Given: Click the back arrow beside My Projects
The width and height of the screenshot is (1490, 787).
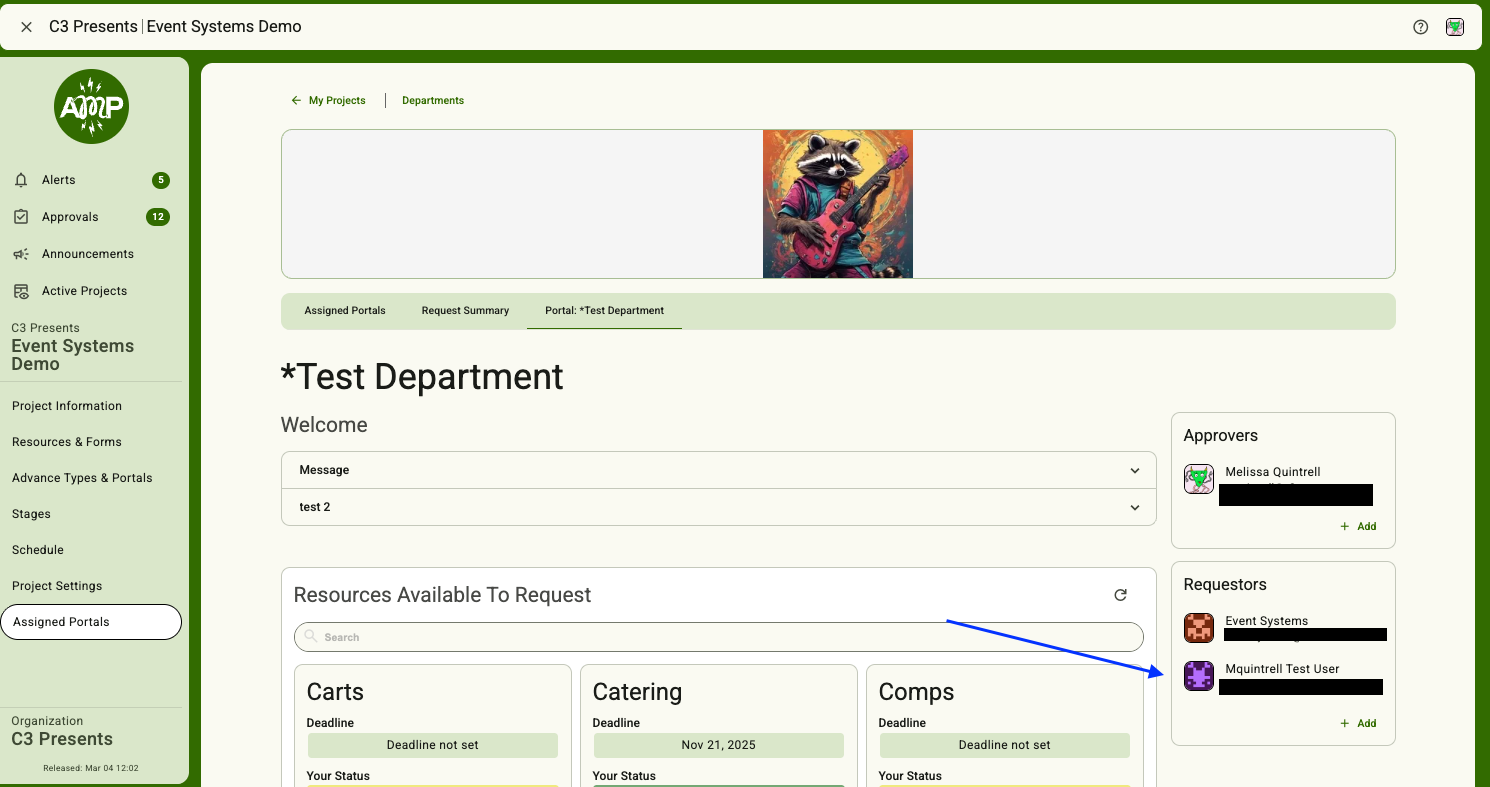Looking at the screenshot, I should coord(296,101).
